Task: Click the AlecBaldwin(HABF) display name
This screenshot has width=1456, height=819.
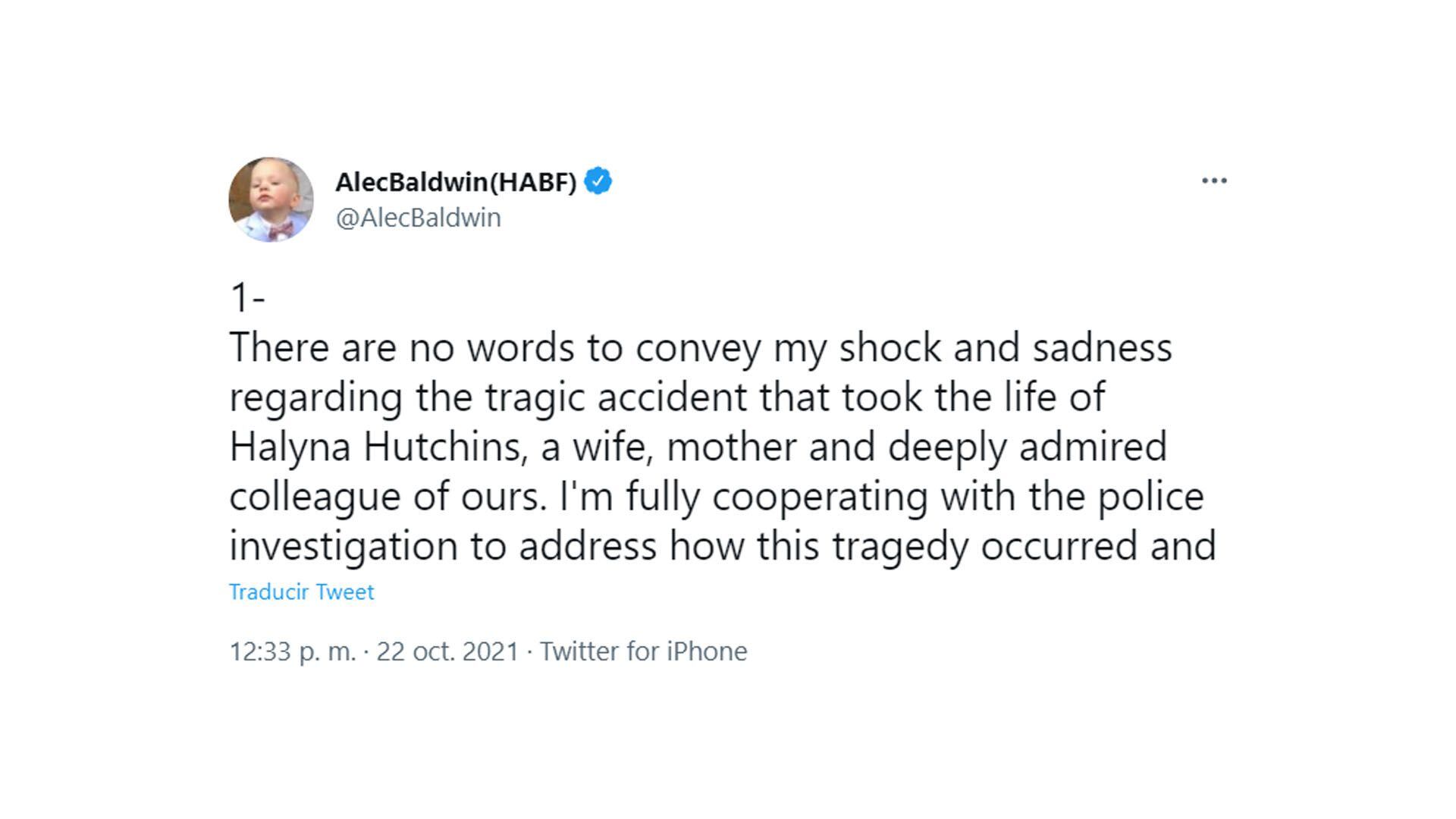Action: (x=456, y=182)
